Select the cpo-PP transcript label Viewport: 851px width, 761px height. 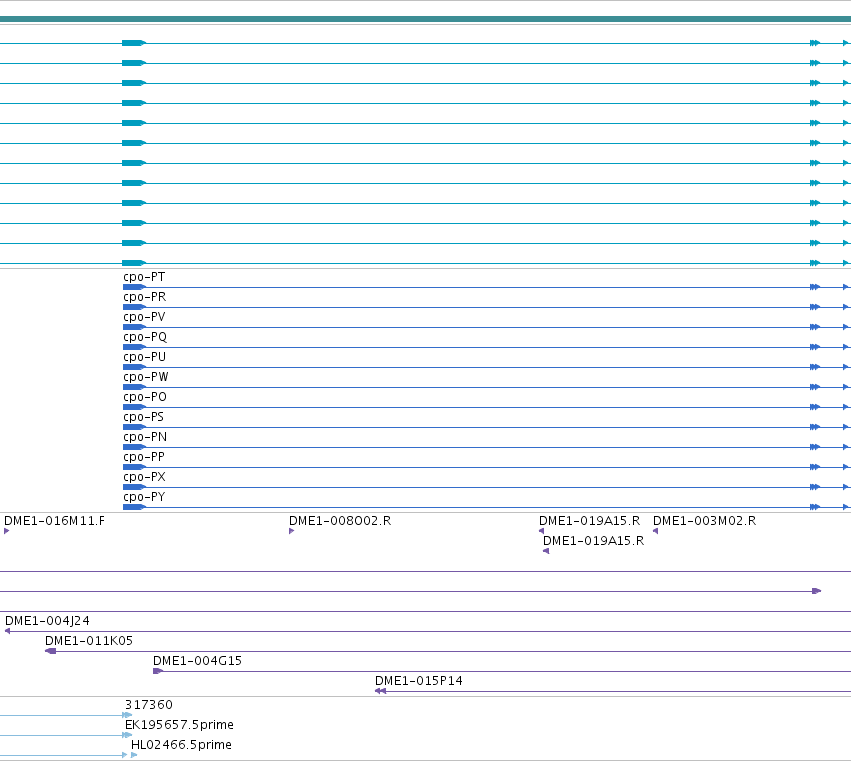pyautogui.click(x=144, y=457)
